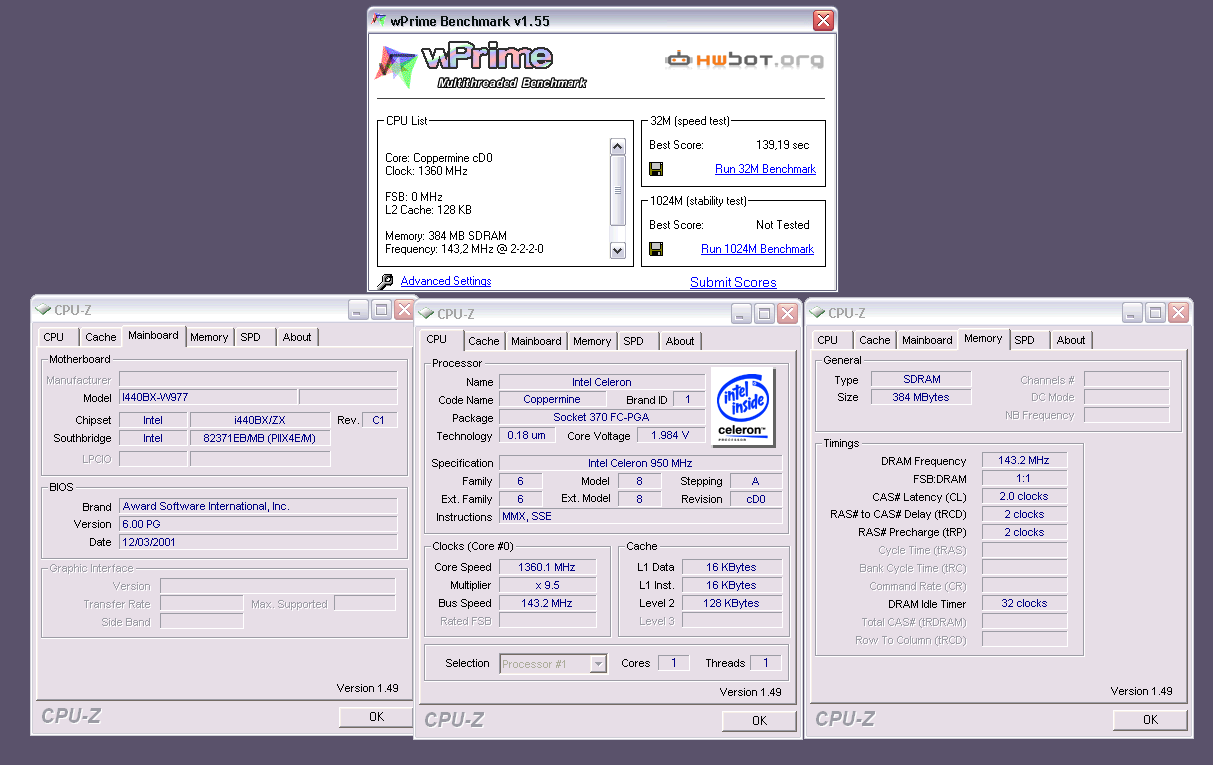Click the Intel Inside Celeron logo
This screenshot has width=1213, height=765.
point(742,406)
